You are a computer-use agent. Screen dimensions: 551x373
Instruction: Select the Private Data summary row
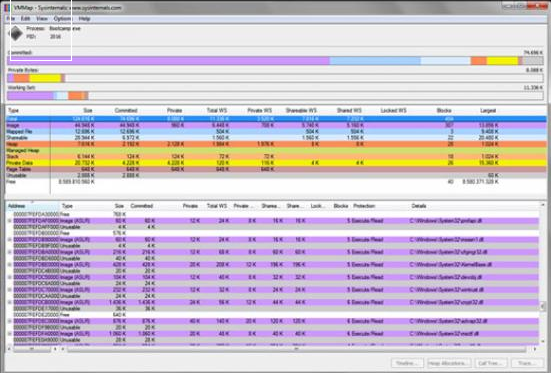tap(276, 163)
